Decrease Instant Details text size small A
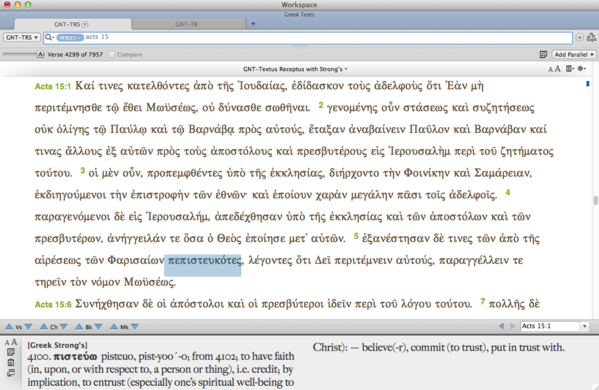 pyautogui.click(x=7, y=343)
